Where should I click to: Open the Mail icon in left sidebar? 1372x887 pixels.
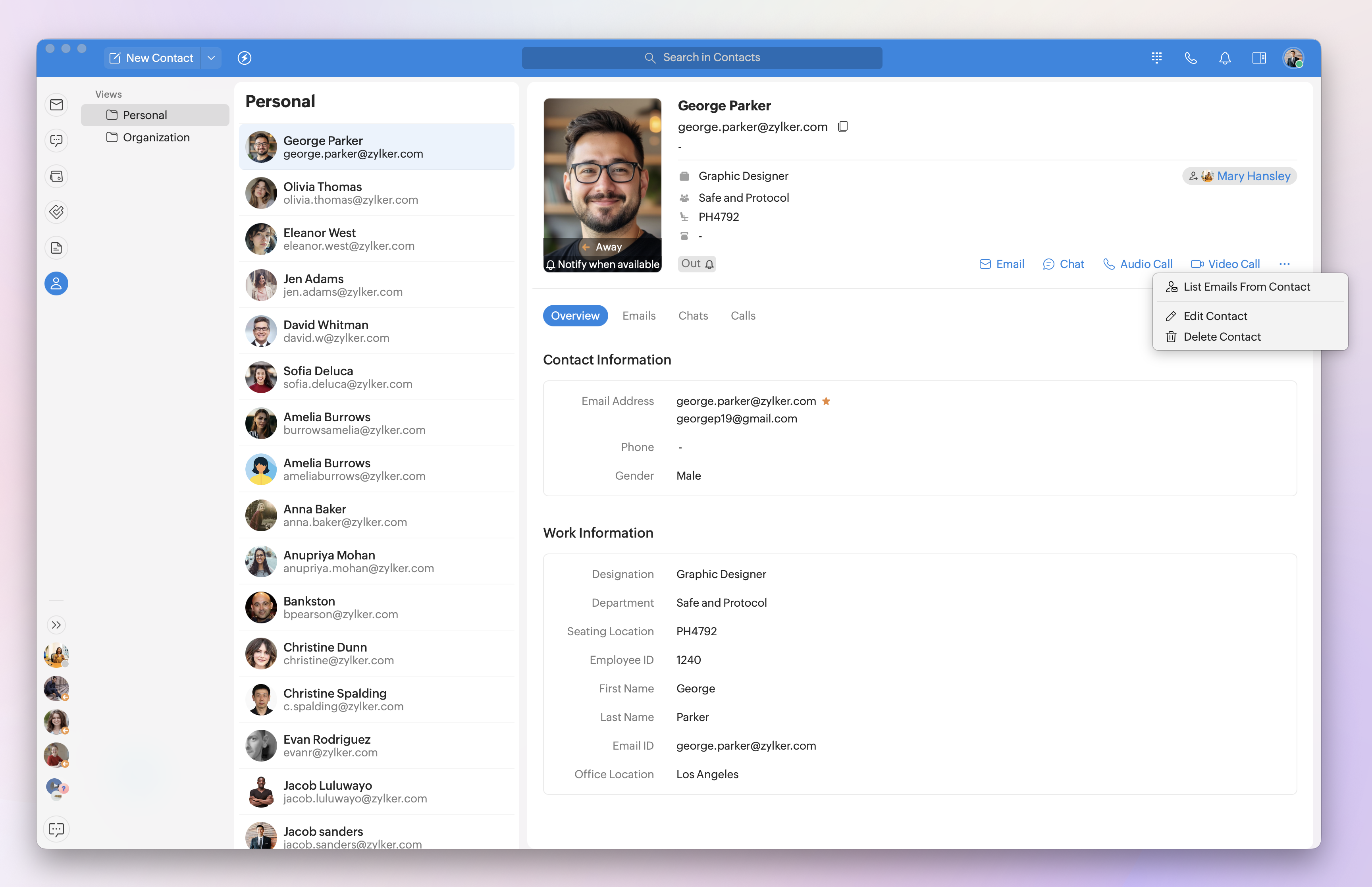point(56,105)
